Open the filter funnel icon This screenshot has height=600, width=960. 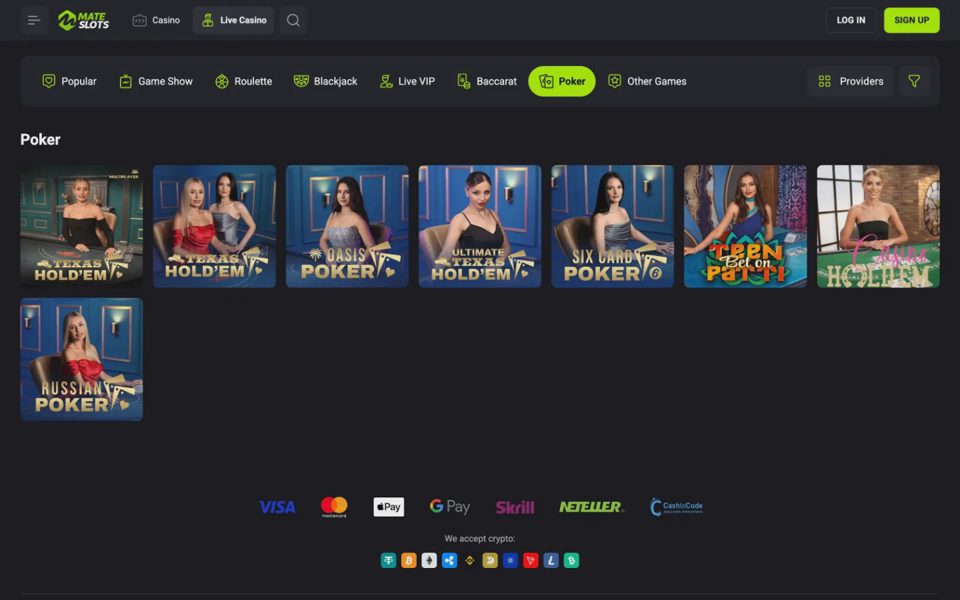[914, 81]
